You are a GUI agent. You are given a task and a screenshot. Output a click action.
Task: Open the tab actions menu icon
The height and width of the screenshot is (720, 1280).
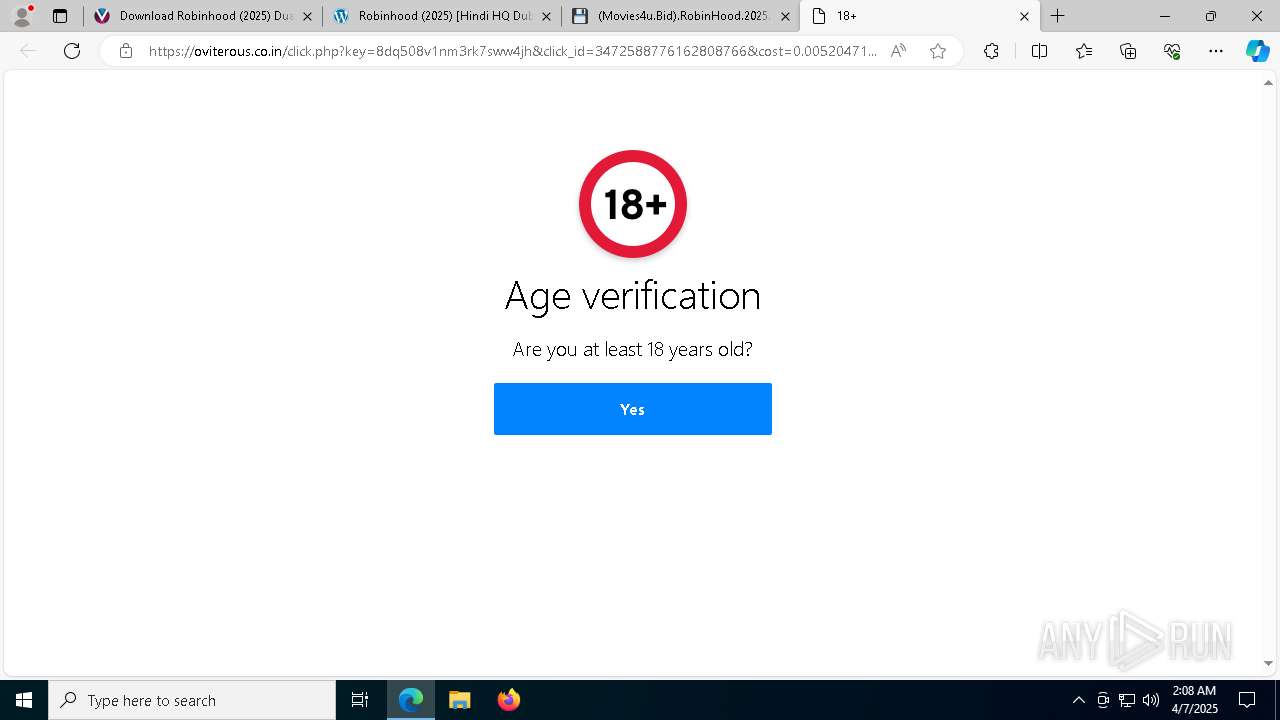[x=60, y=16]
